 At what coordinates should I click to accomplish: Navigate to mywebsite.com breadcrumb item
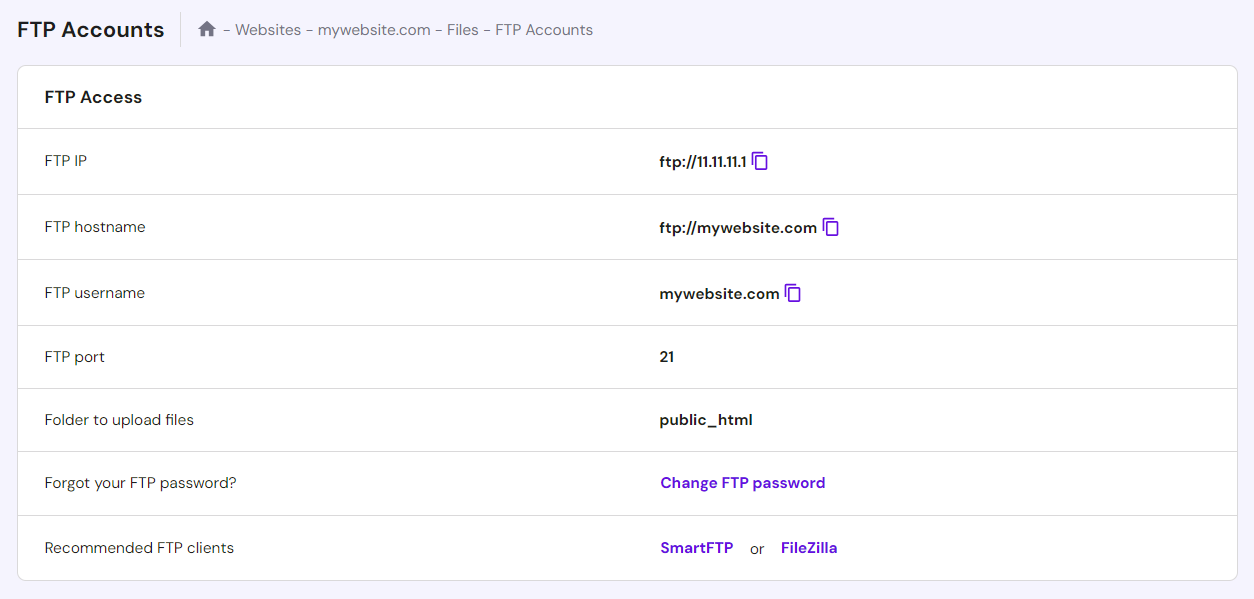[x=374, y=30]
